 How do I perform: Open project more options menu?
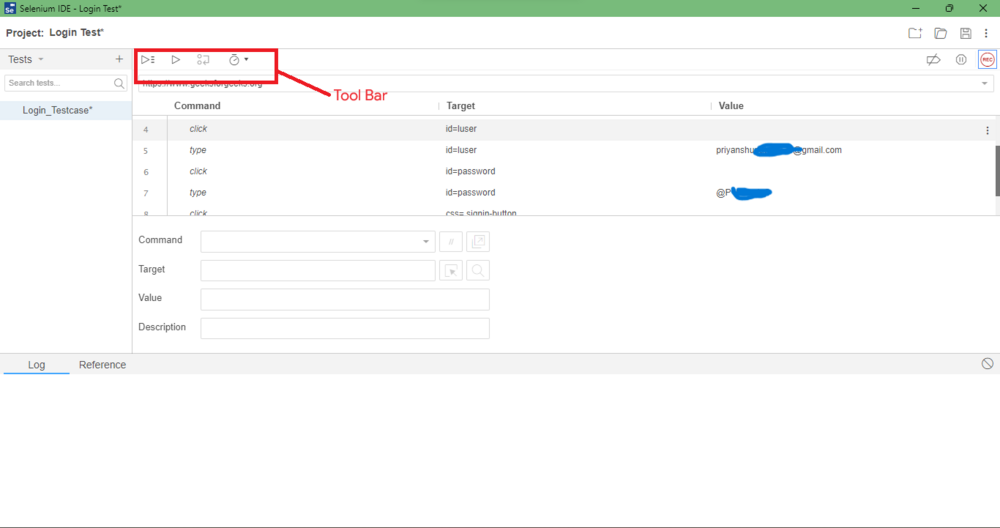(x=986, y=33)
